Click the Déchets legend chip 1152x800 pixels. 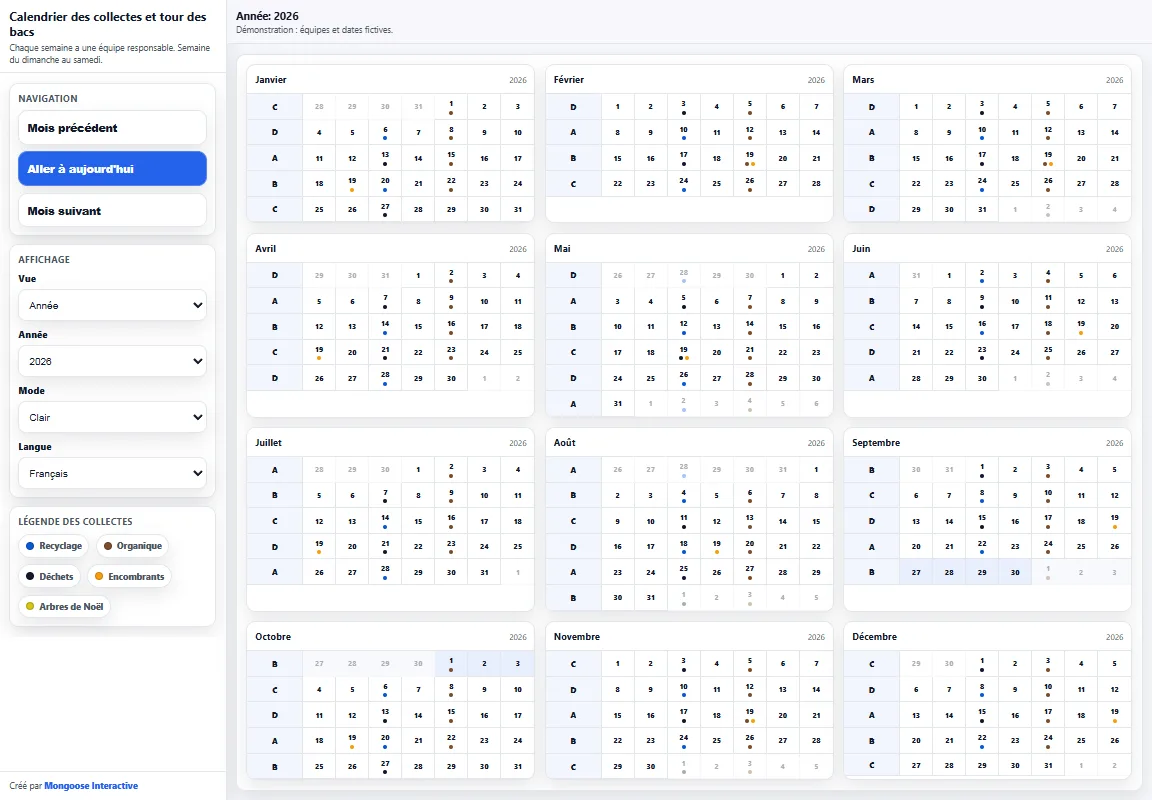(49, 577)
